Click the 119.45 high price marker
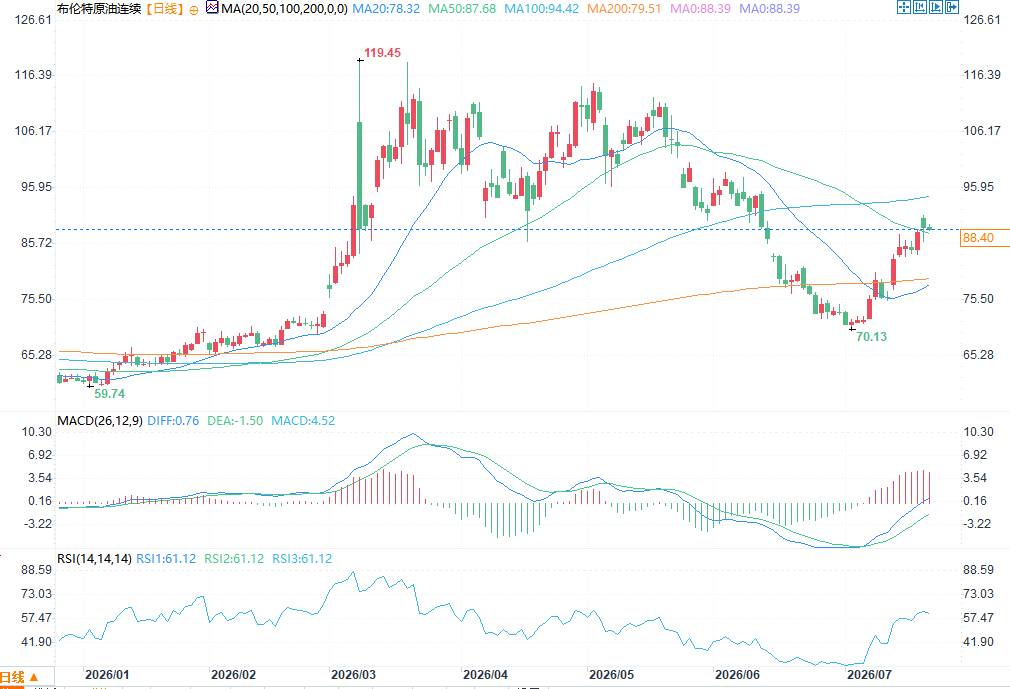The width and height of the screenshot is (1010, 689). [382, 53]
